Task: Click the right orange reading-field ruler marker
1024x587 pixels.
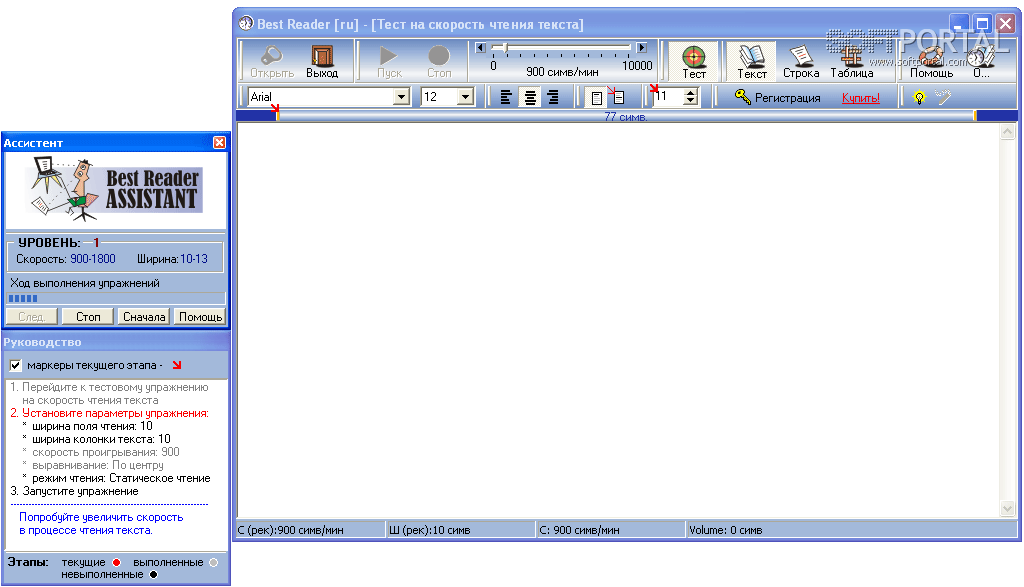Action: (975, 116)
